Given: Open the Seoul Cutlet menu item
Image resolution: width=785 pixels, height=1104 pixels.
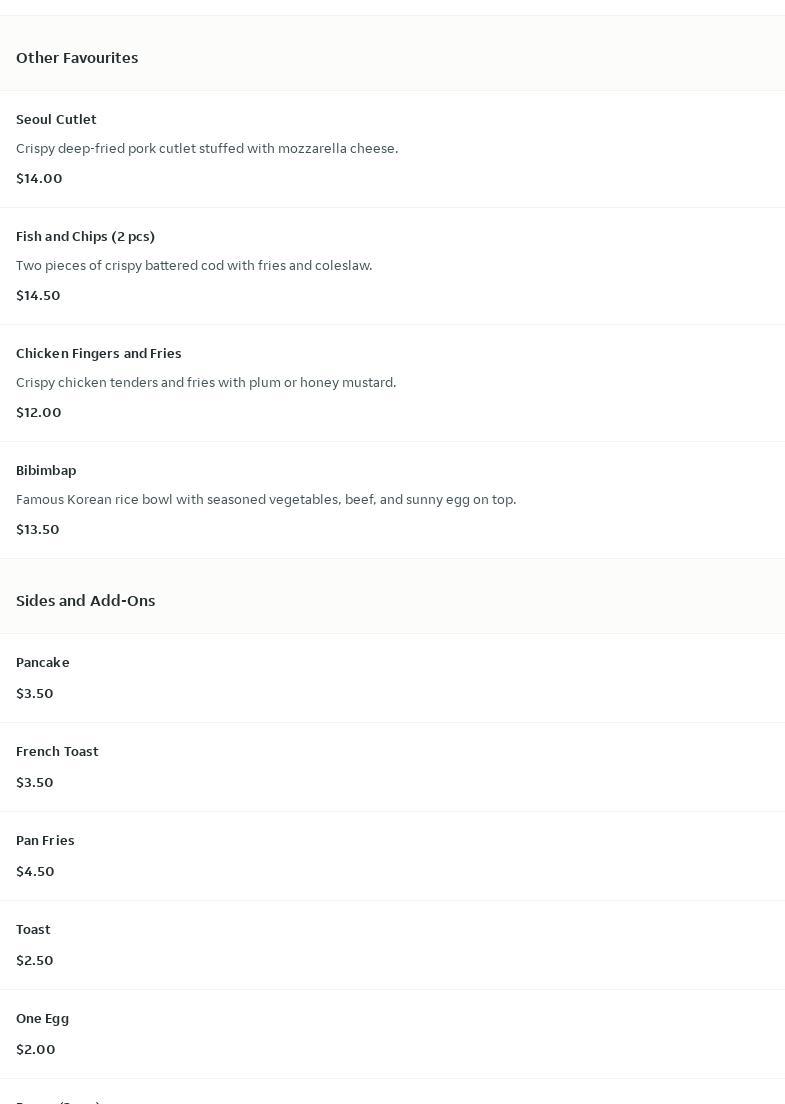Looking at the screenshot, I should [x=56, y=119].
